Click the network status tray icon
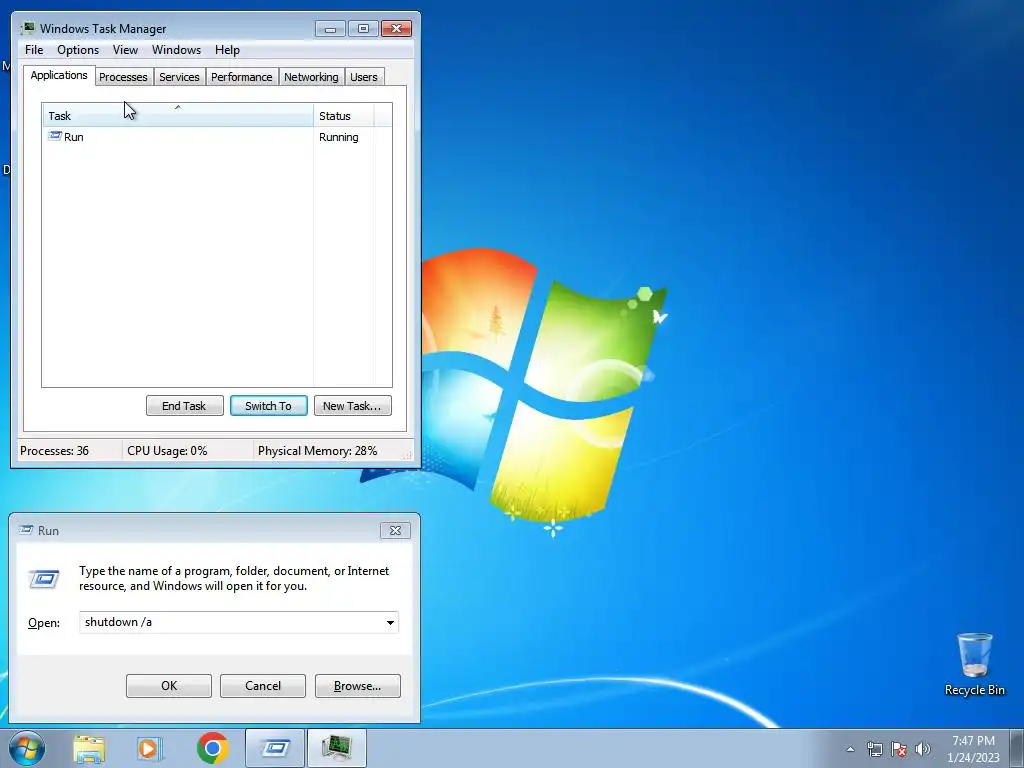1024x768 pixels. click(x=874, y=749)
